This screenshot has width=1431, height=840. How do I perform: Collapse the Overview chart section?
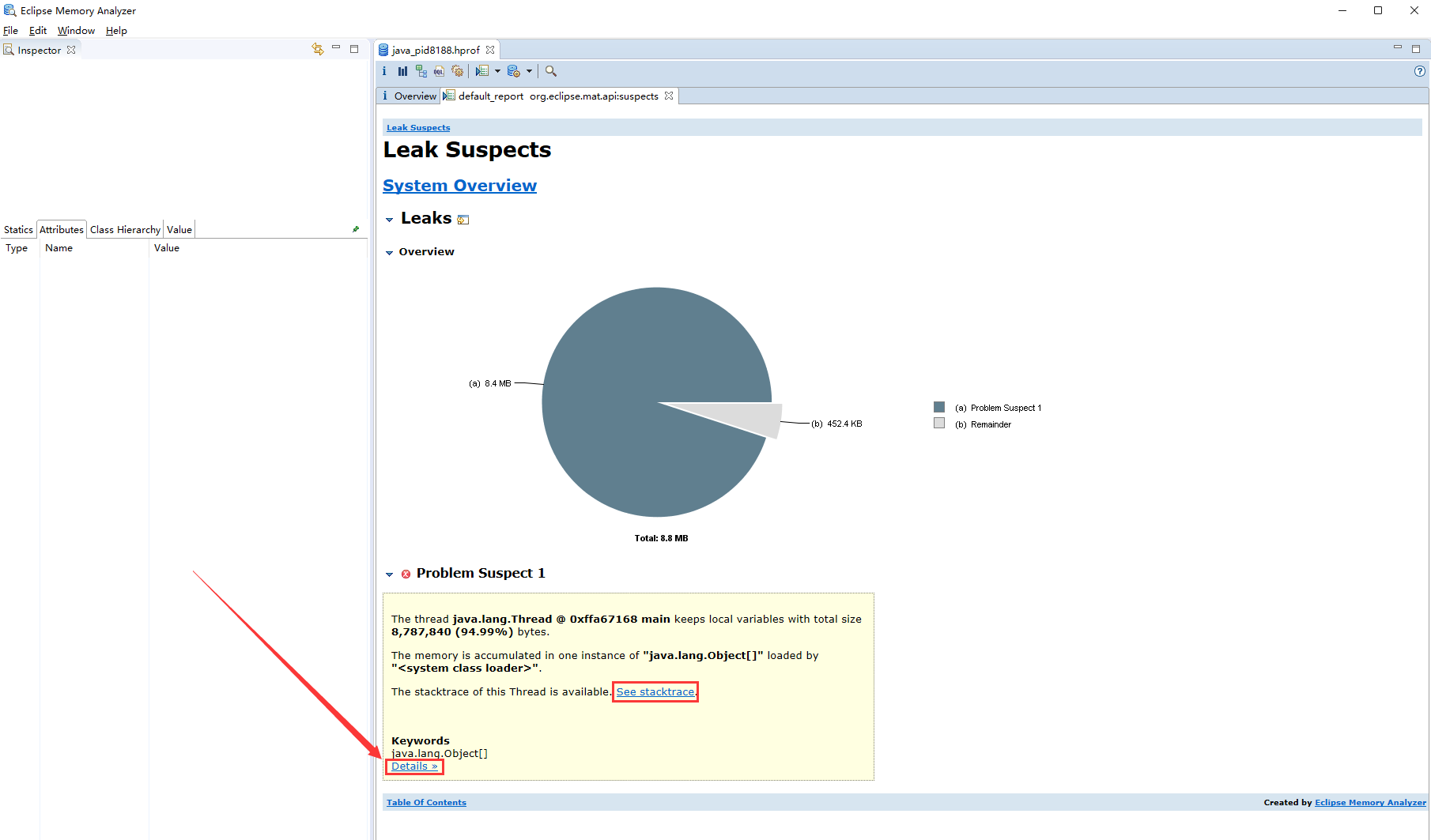click(389, 253)
